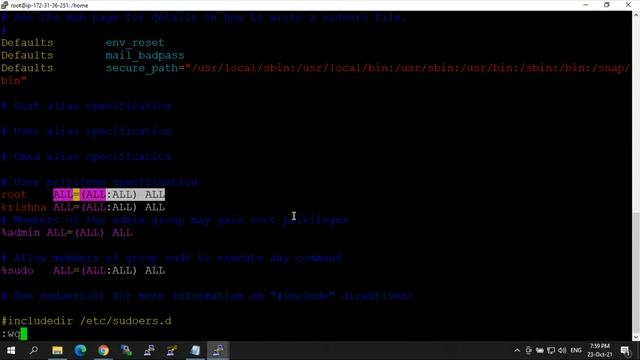Open the notification center icon
640x360 pixels.
[x=625, y=350]
